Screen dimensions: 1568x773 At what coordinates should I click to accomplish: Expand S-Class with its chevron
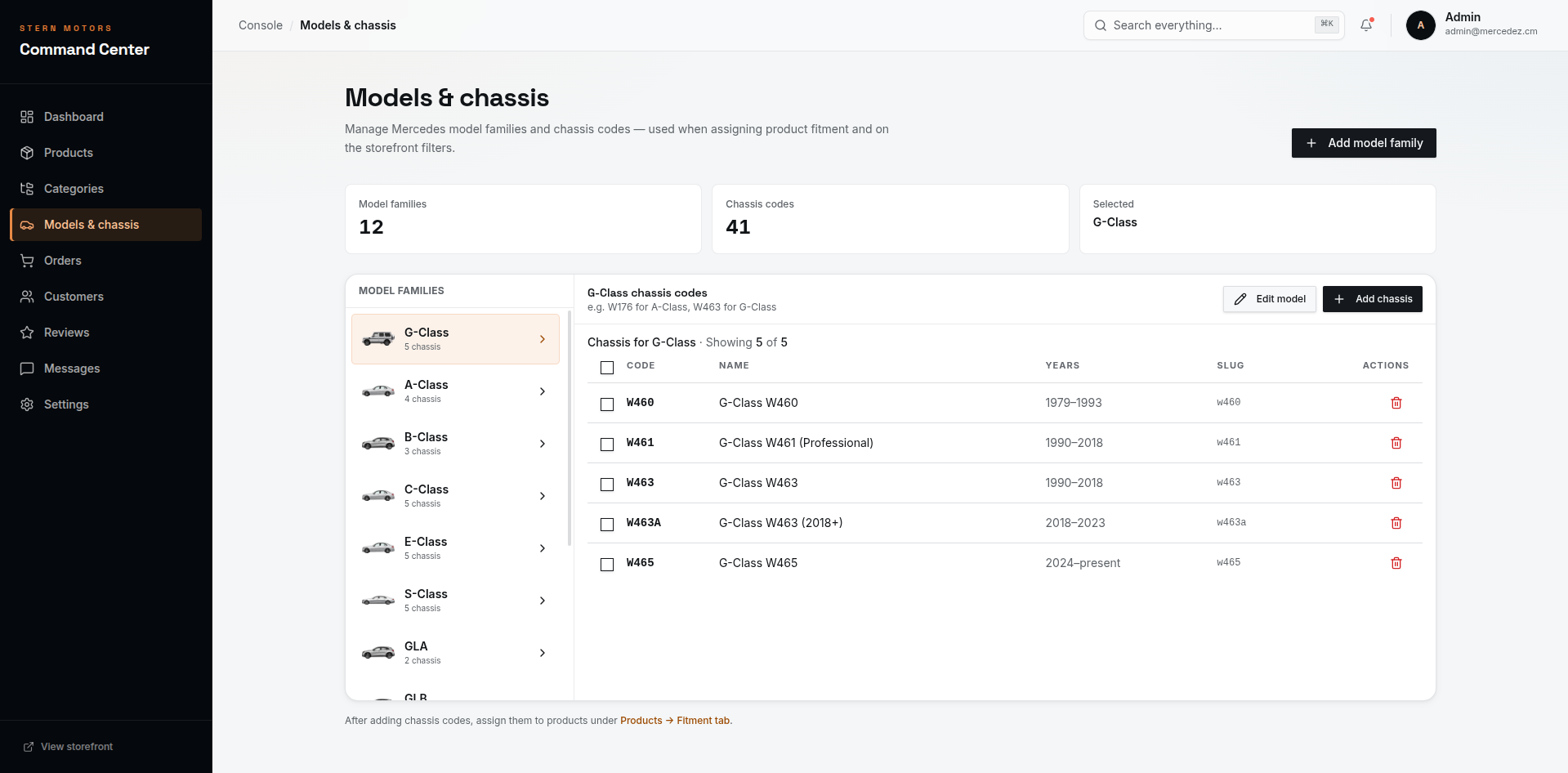543,601
